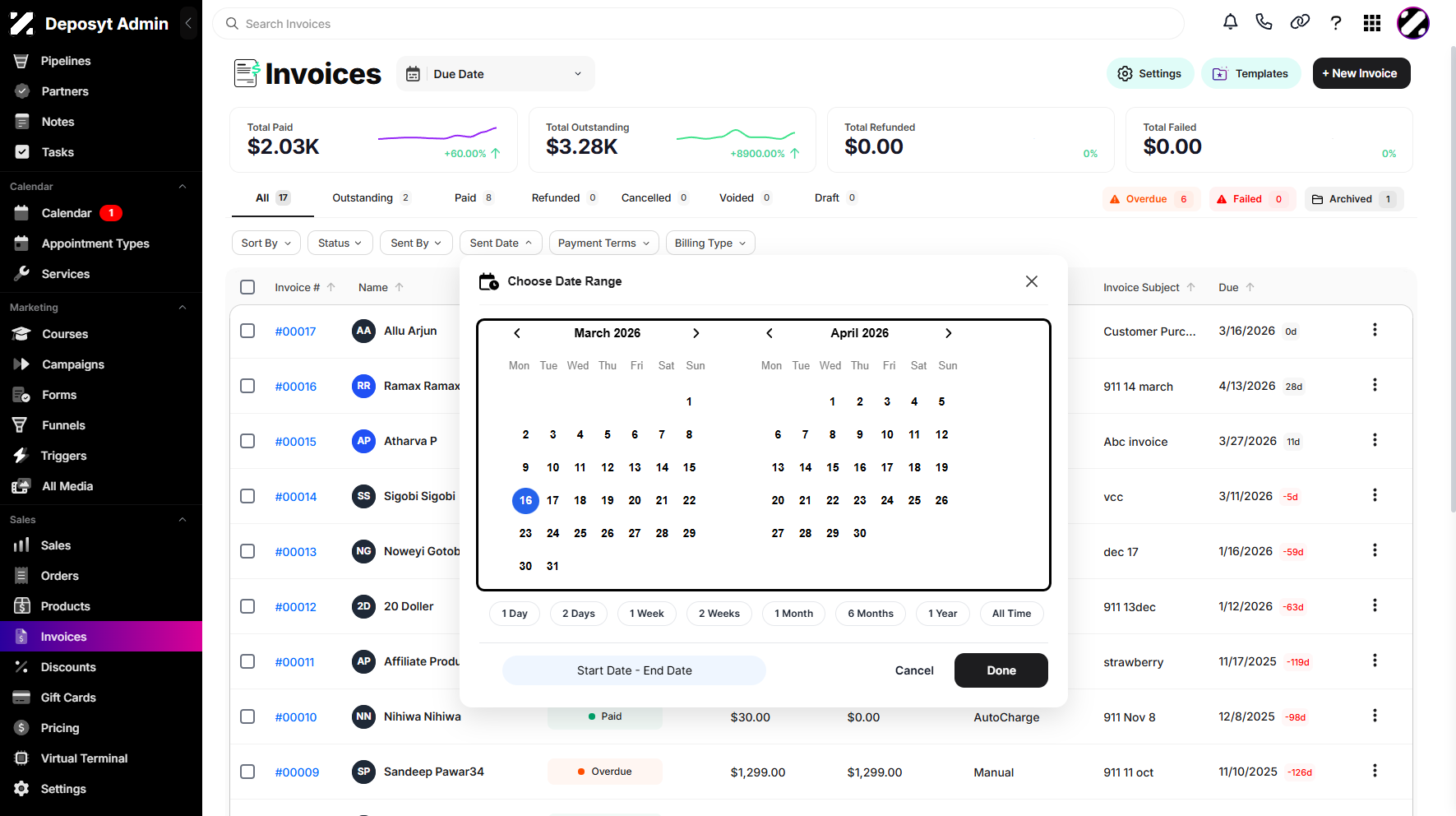Switch to the Outstanding tab

click(x=372, y=197)
